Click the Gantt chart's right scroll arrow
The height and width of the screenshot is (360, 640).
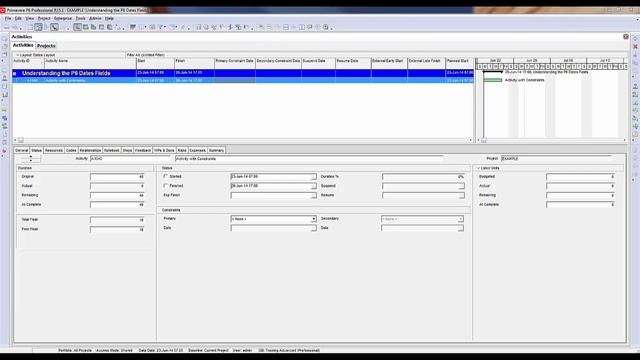[x=624, y=140]
